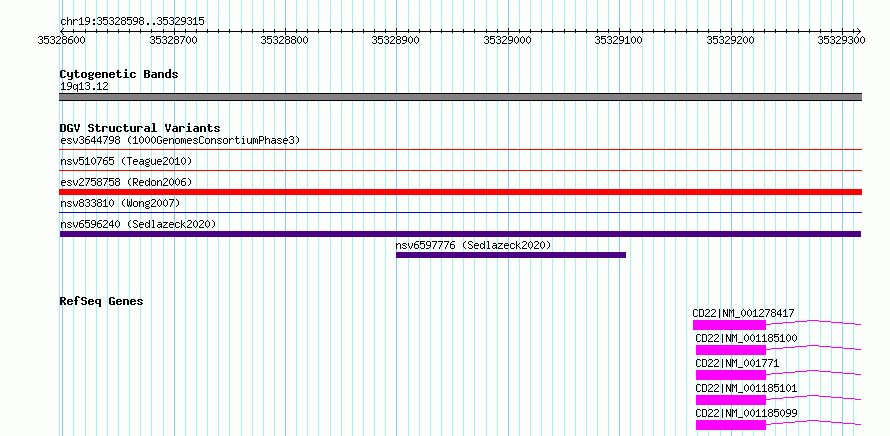Click the gray 19q13.12 cytogenetic band bar
This screenshot has width=890, height=436.
(x=460, y=97)
